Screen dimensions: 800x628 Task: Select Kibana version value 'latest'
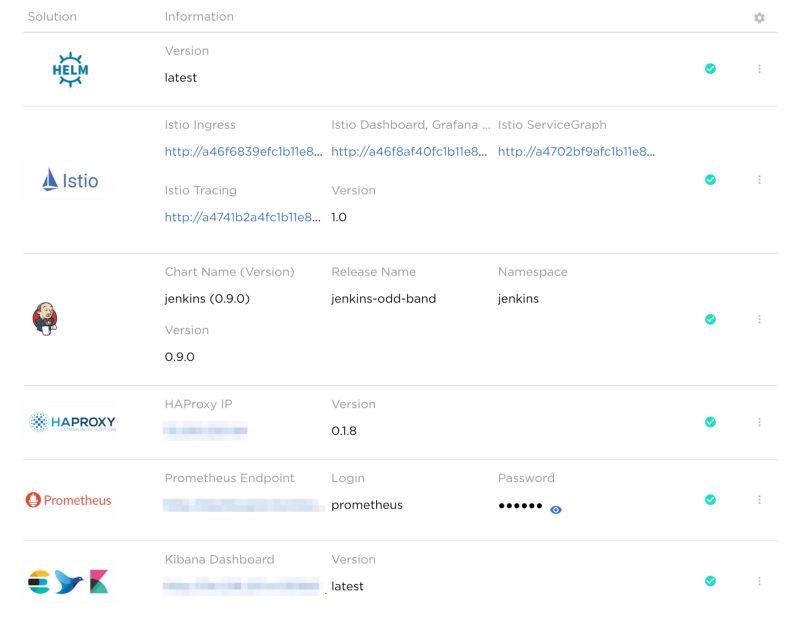(x=347, y=586)
